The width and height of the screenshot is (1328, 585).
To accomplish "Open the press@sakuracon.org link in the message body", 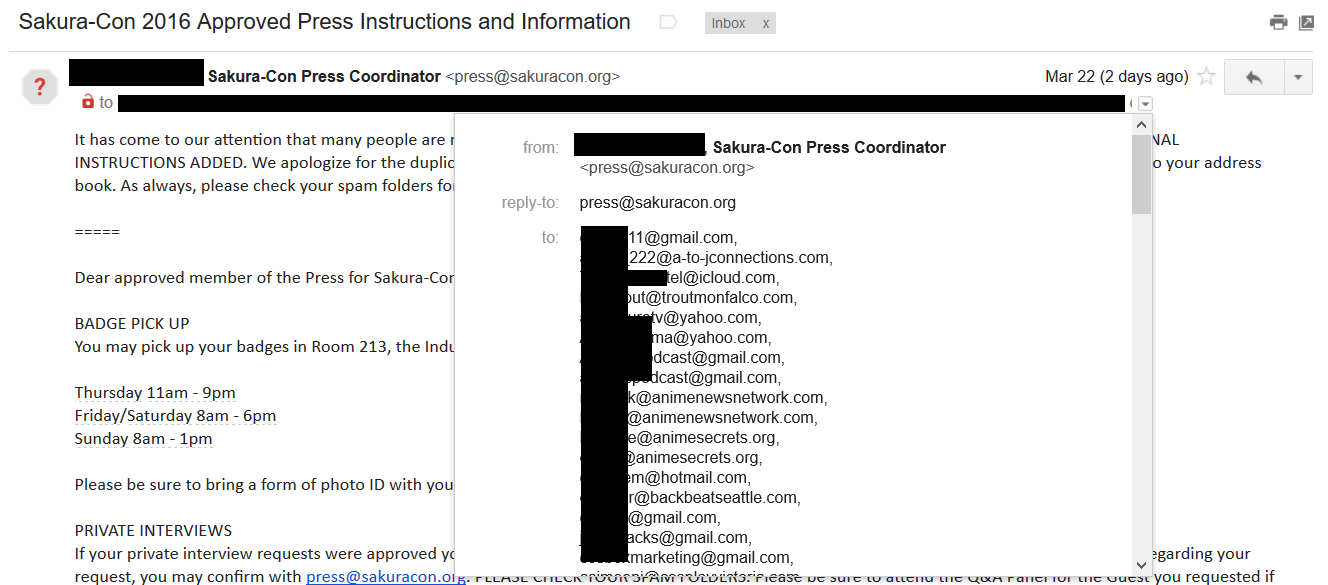I will 386,576.
